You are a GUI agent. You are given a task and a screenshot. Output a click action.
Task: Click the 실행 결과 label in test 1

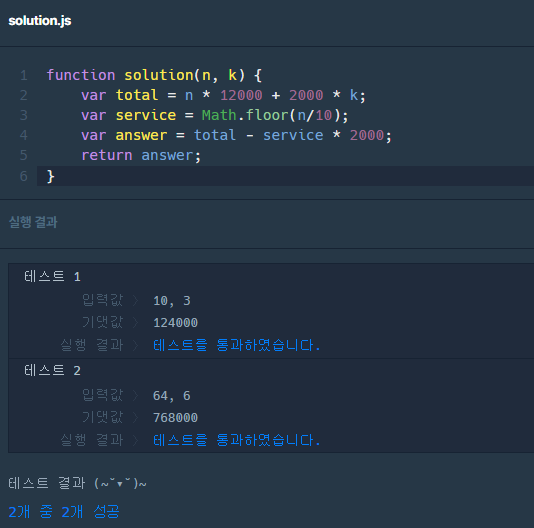92,345
